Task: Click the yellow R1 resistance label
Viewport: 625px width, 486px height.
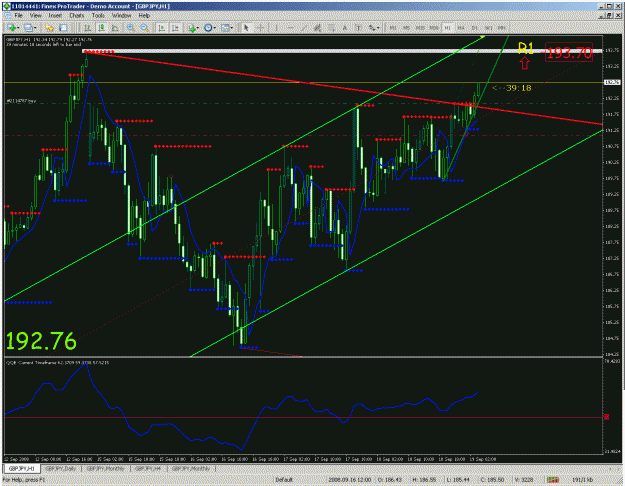Action: (525, 49)
